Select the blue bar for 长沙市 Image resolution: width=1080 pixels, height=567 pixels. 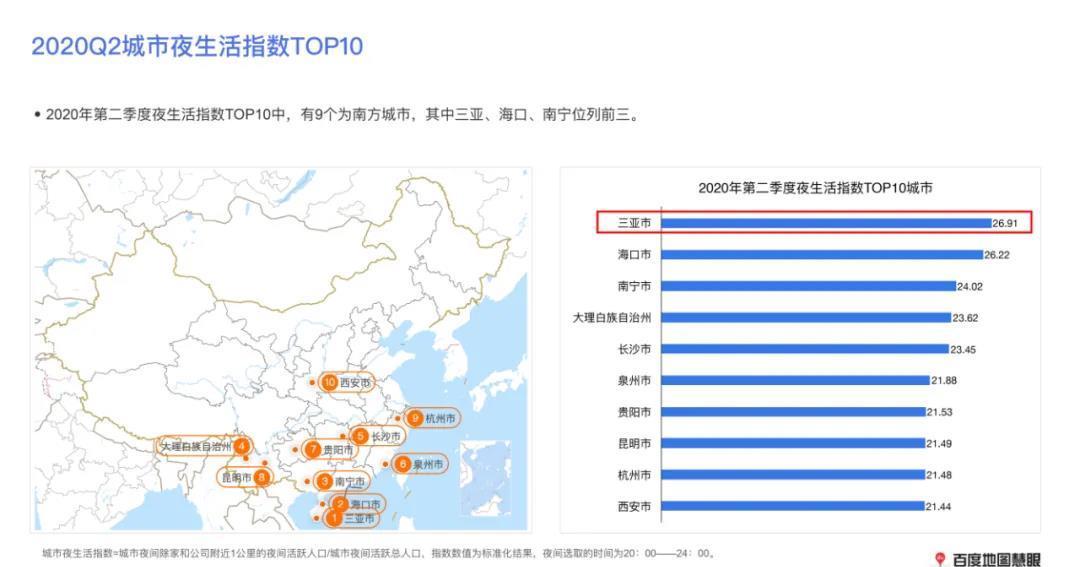(805, 349)
